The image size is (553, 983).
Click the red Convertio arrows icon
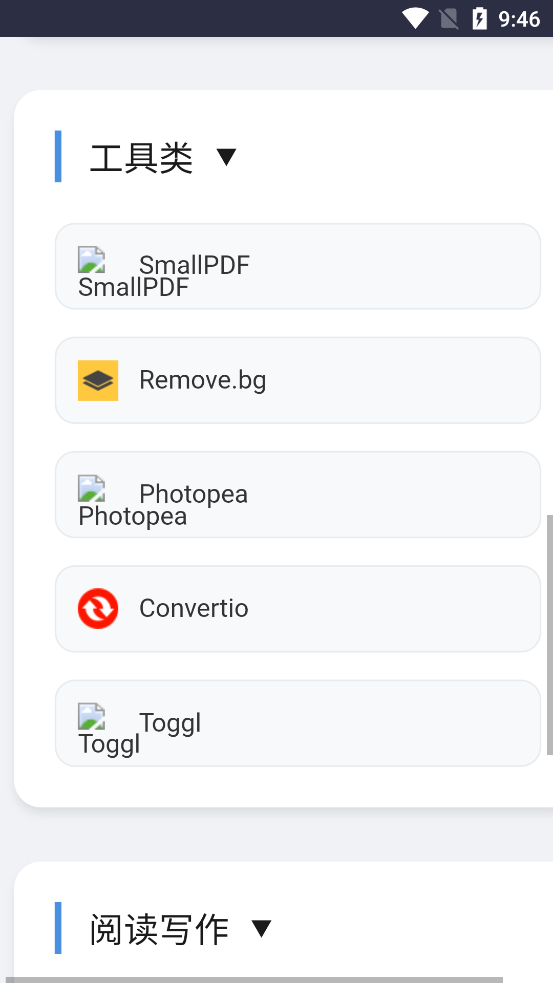(98, 608)
